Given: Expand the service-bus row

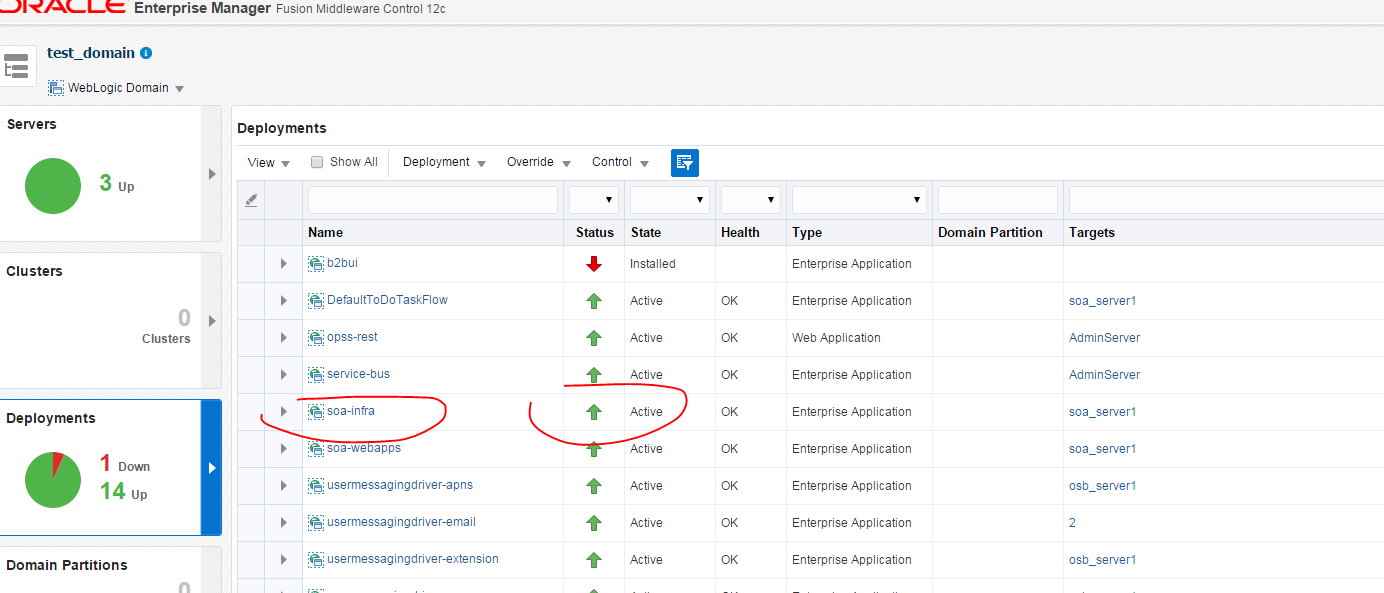Looking at the screenshot, I should pyautogui.click(x=284, y=375).
